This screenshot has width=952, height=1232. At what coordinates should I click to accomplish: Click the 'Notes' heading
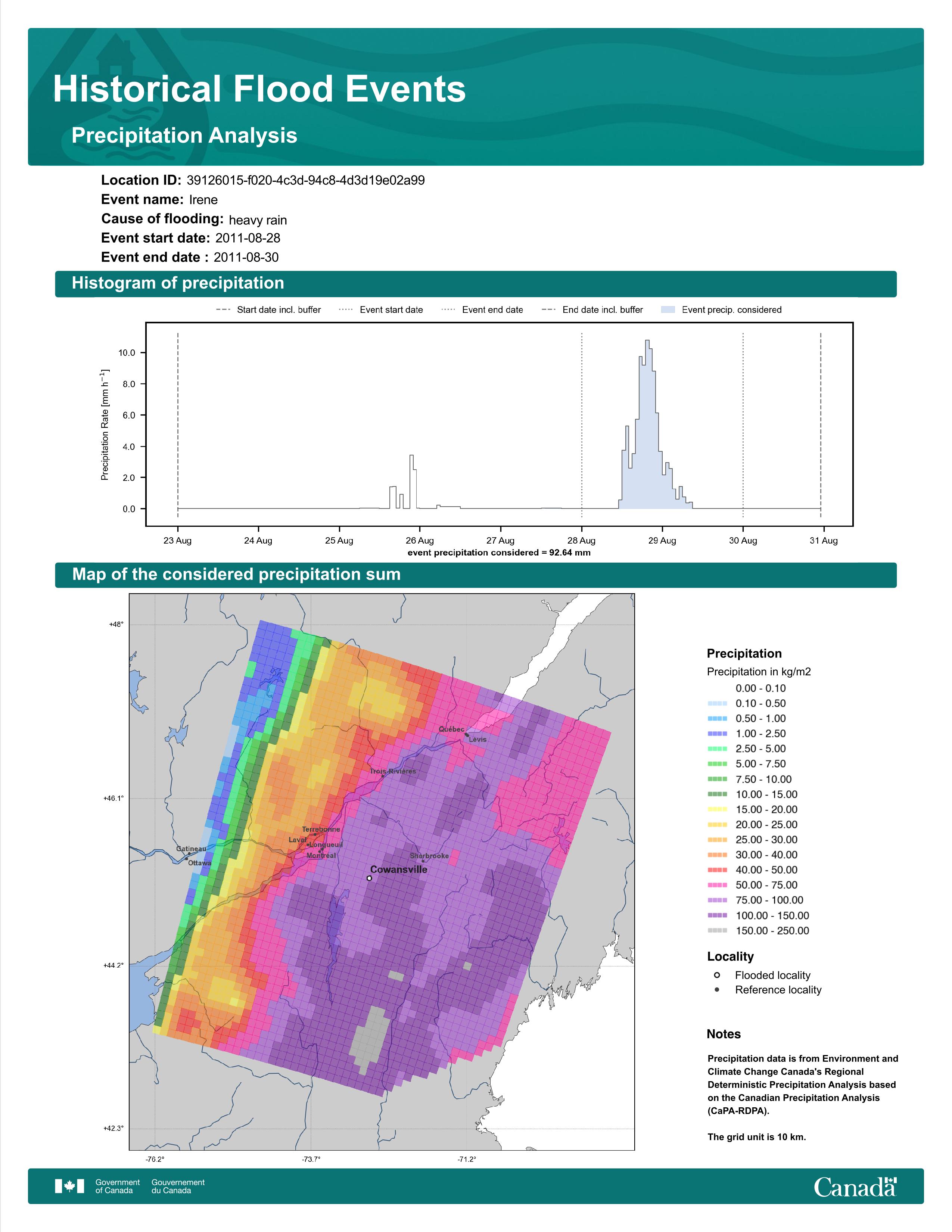pyautogui.click(x=724, y=1034)
